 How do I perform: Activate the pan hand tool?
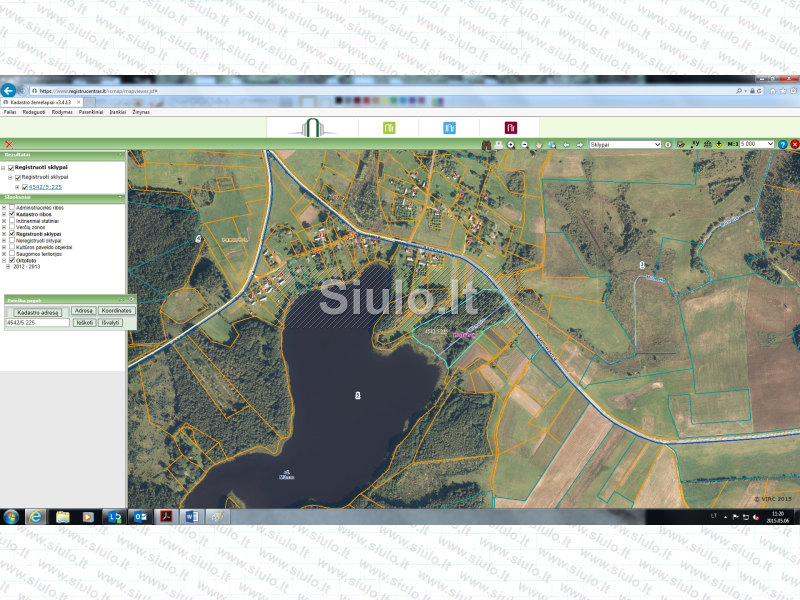[538, 145]
